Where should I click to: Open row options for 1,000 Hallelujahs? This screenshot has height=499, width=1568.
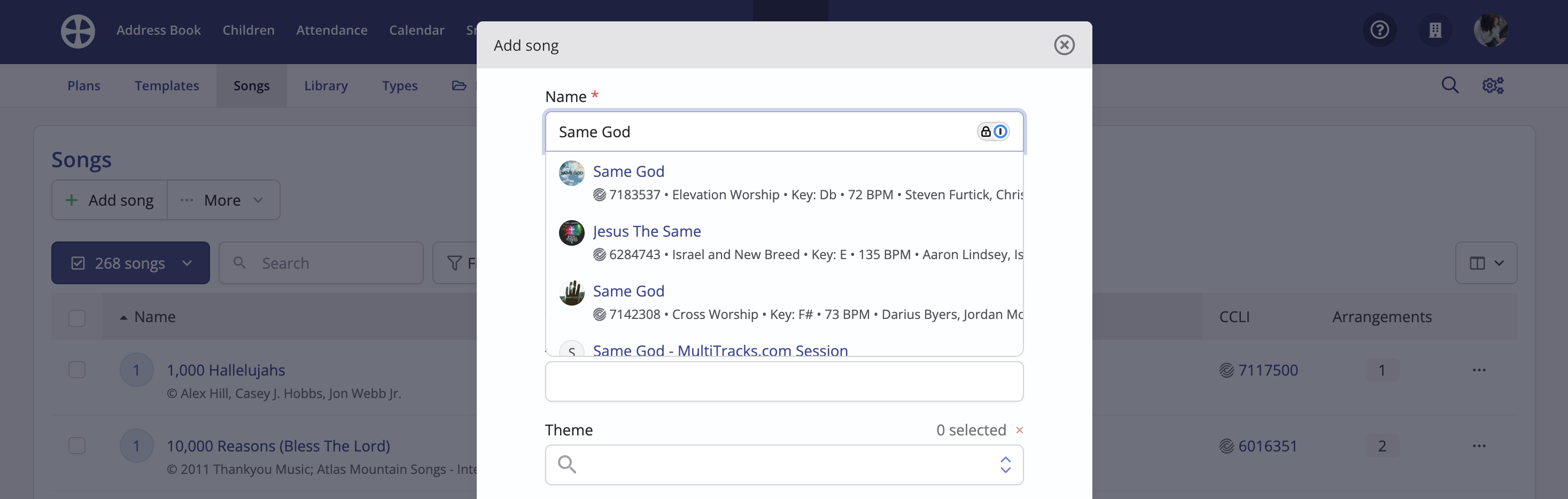pyautogui.click(x=1479, y=370)
